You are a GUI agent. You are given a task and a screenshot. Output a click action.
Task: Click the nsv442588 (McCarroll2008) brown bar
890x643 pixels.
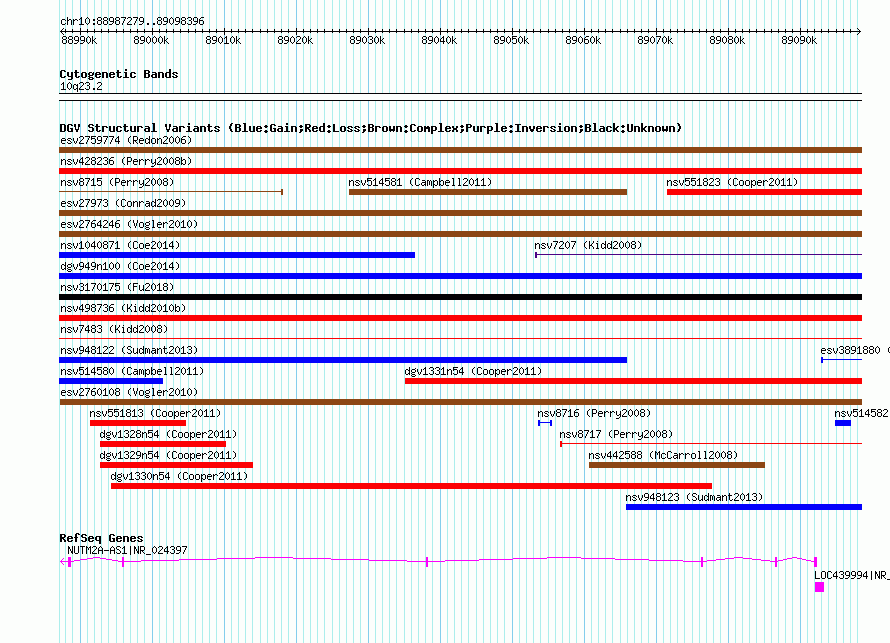[677, 465]
